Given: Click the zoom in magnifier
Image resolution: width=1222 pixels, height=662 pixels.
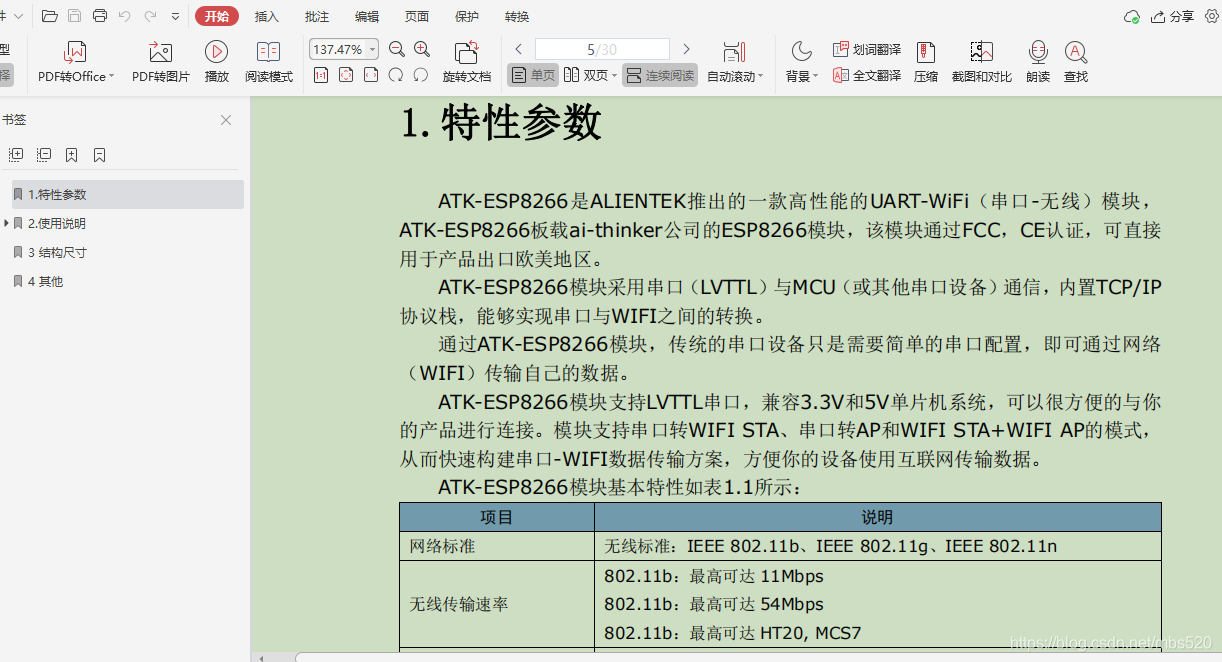Looking at the screenshot, I should click(x=422, y=49).
